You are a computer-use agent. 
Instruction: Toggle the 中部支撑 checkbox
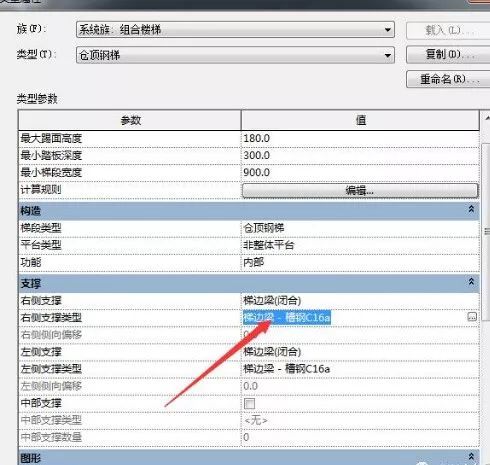tap(249, 403)
